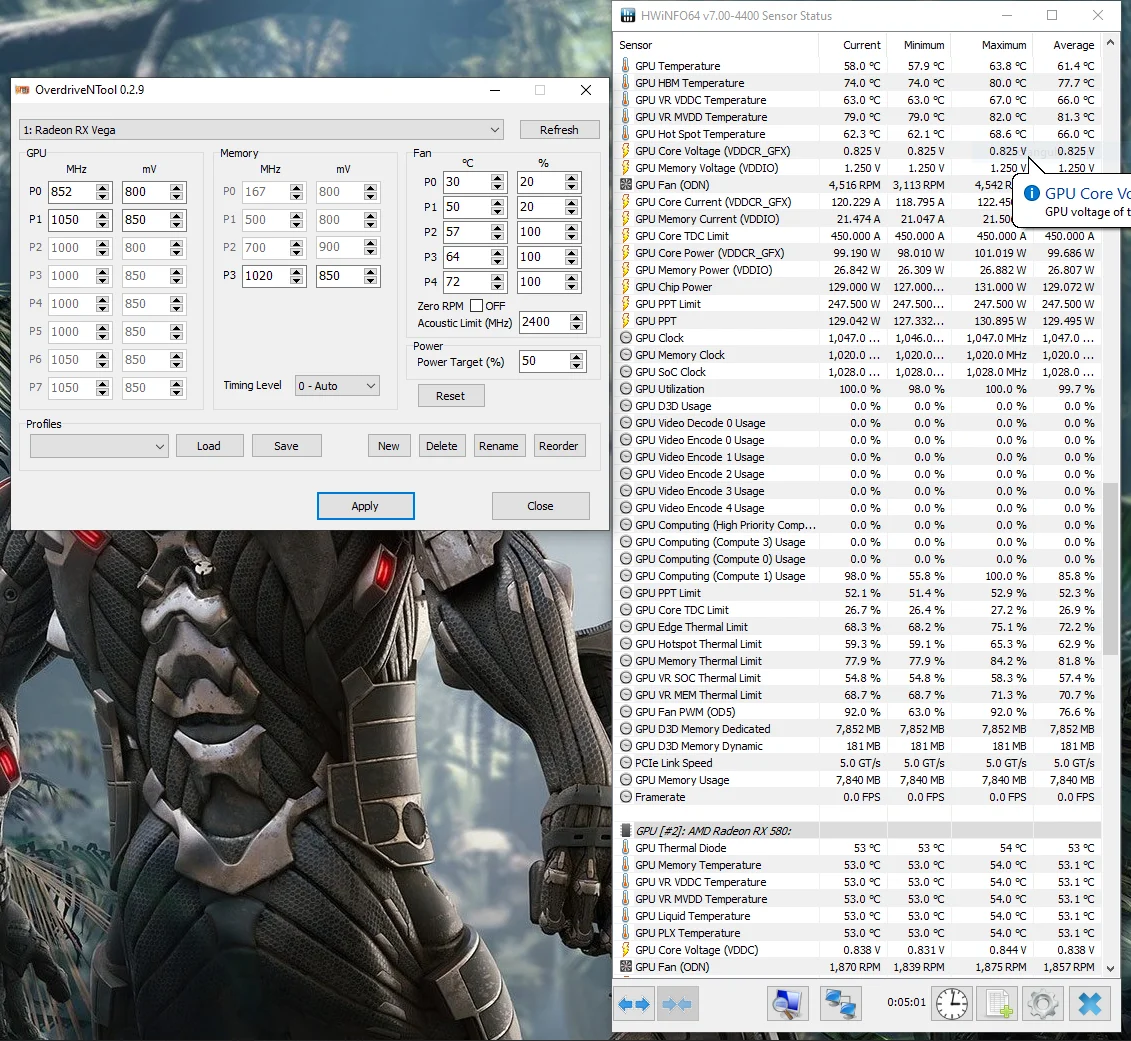Click the blue X close sensors icon
Image resolution: width=1131 pixels, height=1041 pixels.
pos(1090,1004)
